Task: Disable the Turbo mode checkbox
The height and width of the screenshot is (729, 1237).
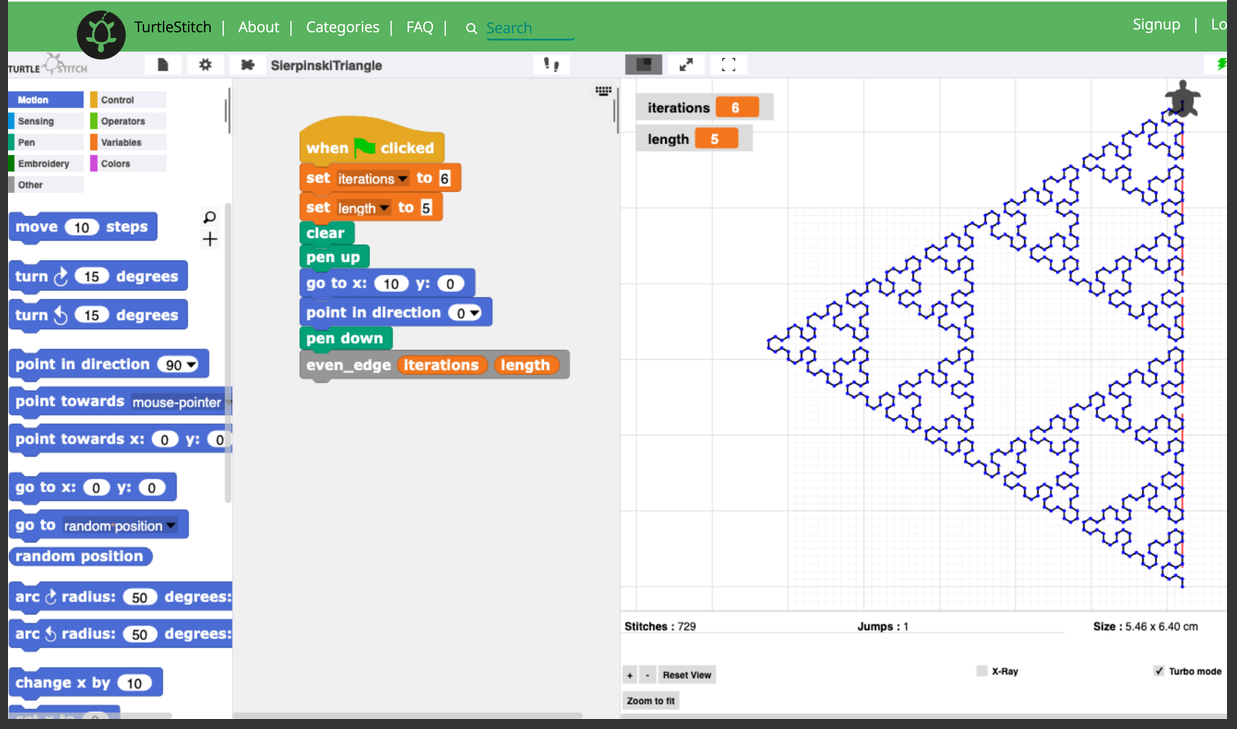Action: [x=1159, y=671]
